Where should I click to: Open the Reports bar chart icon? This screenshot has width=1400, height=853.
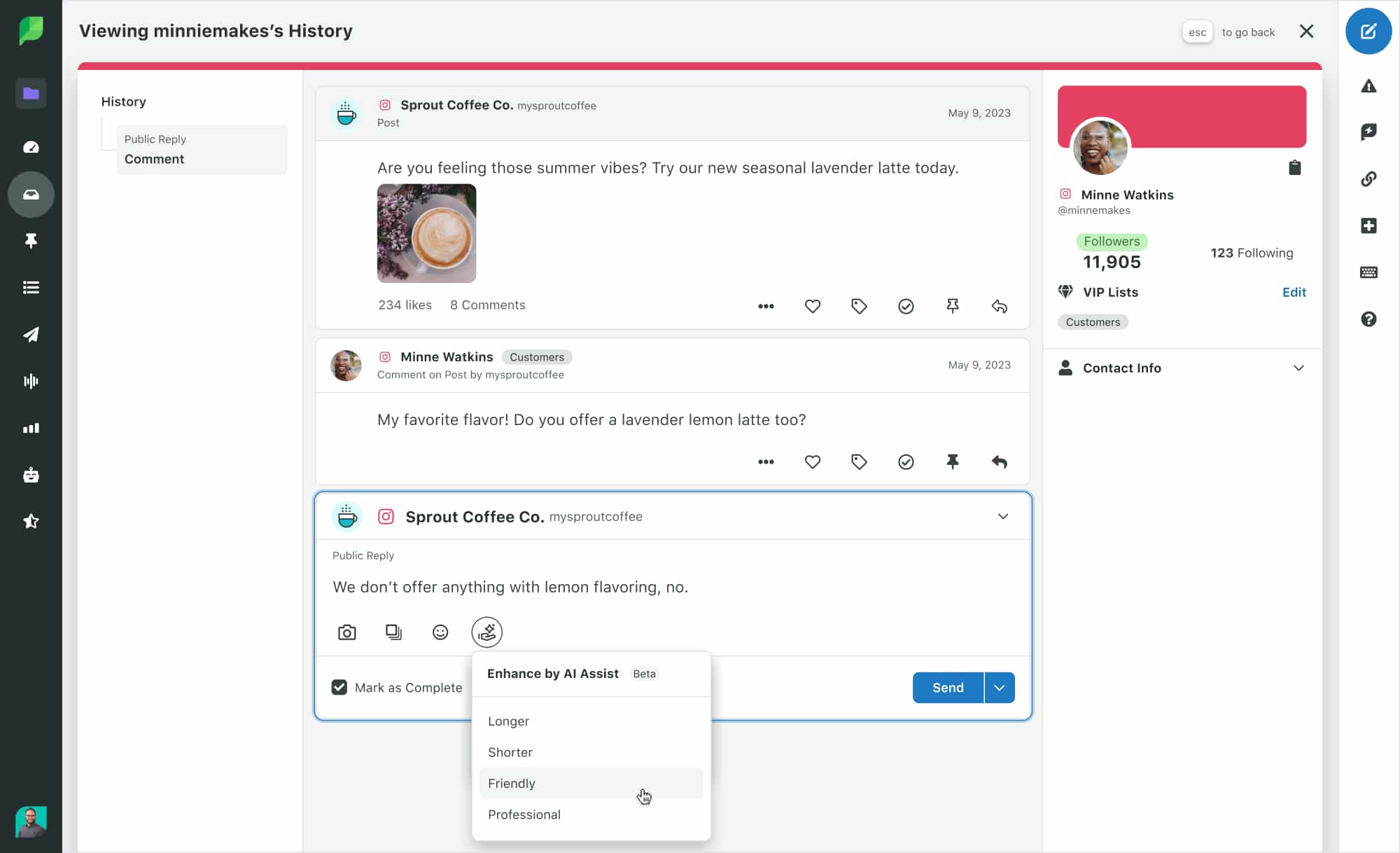pos(31,428)
